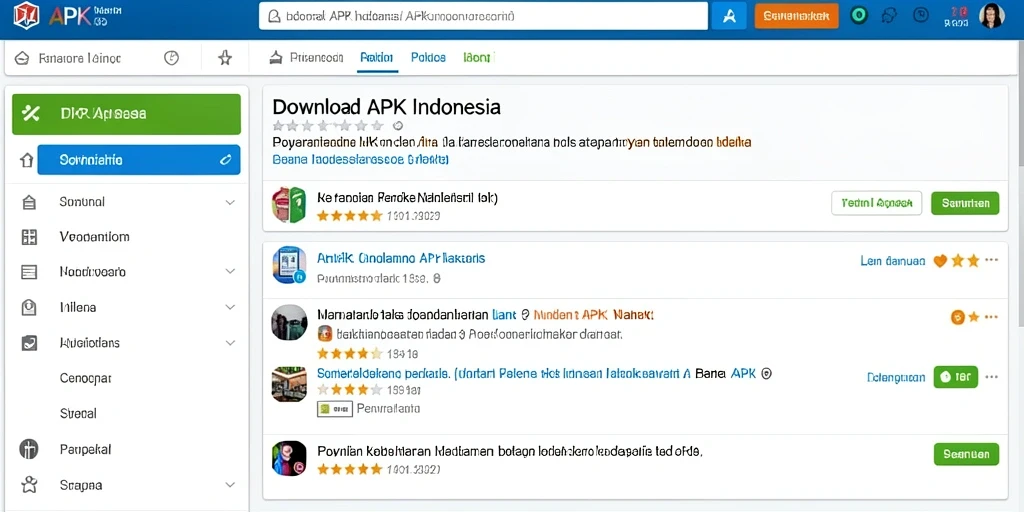The height and width of the screenshot is (512, 1024).
Task: Click the Ke tanoian Peroke app icon
Action: (289, 205)
